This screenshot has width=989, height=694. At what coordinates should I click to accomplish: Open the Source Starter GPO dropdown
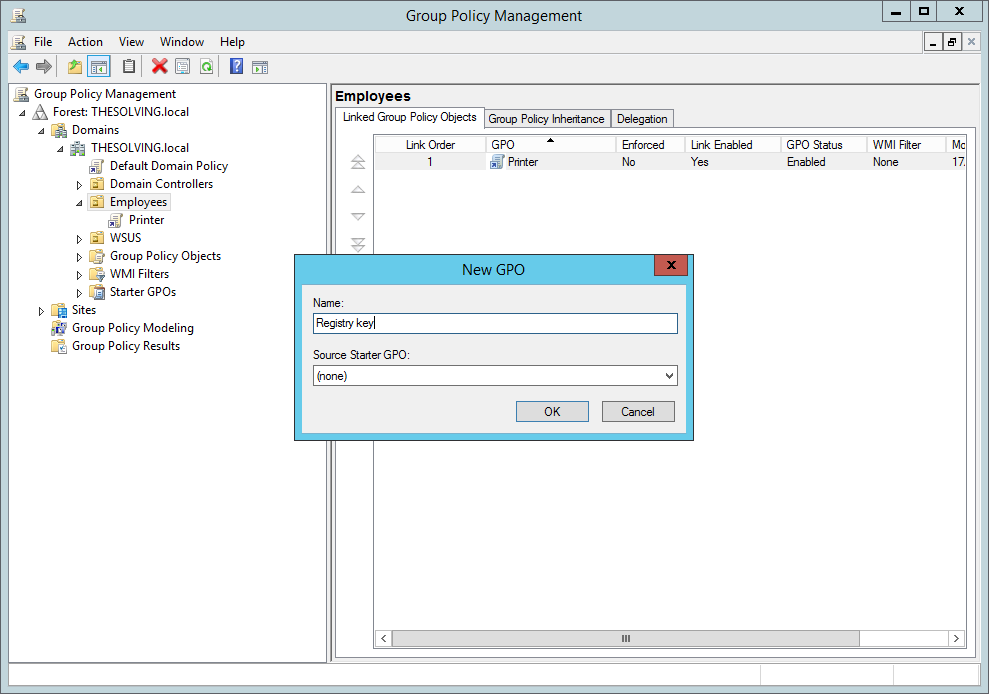[667, 376]
